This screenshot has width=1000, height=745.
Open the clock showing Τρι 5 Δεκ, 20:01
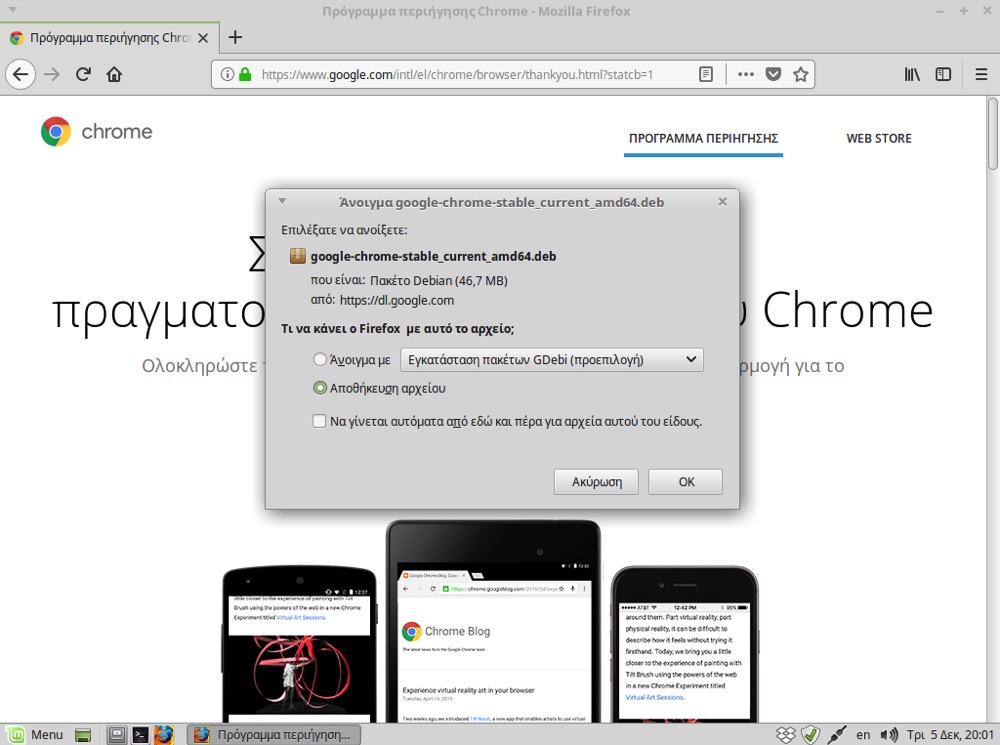pos(950,735)
